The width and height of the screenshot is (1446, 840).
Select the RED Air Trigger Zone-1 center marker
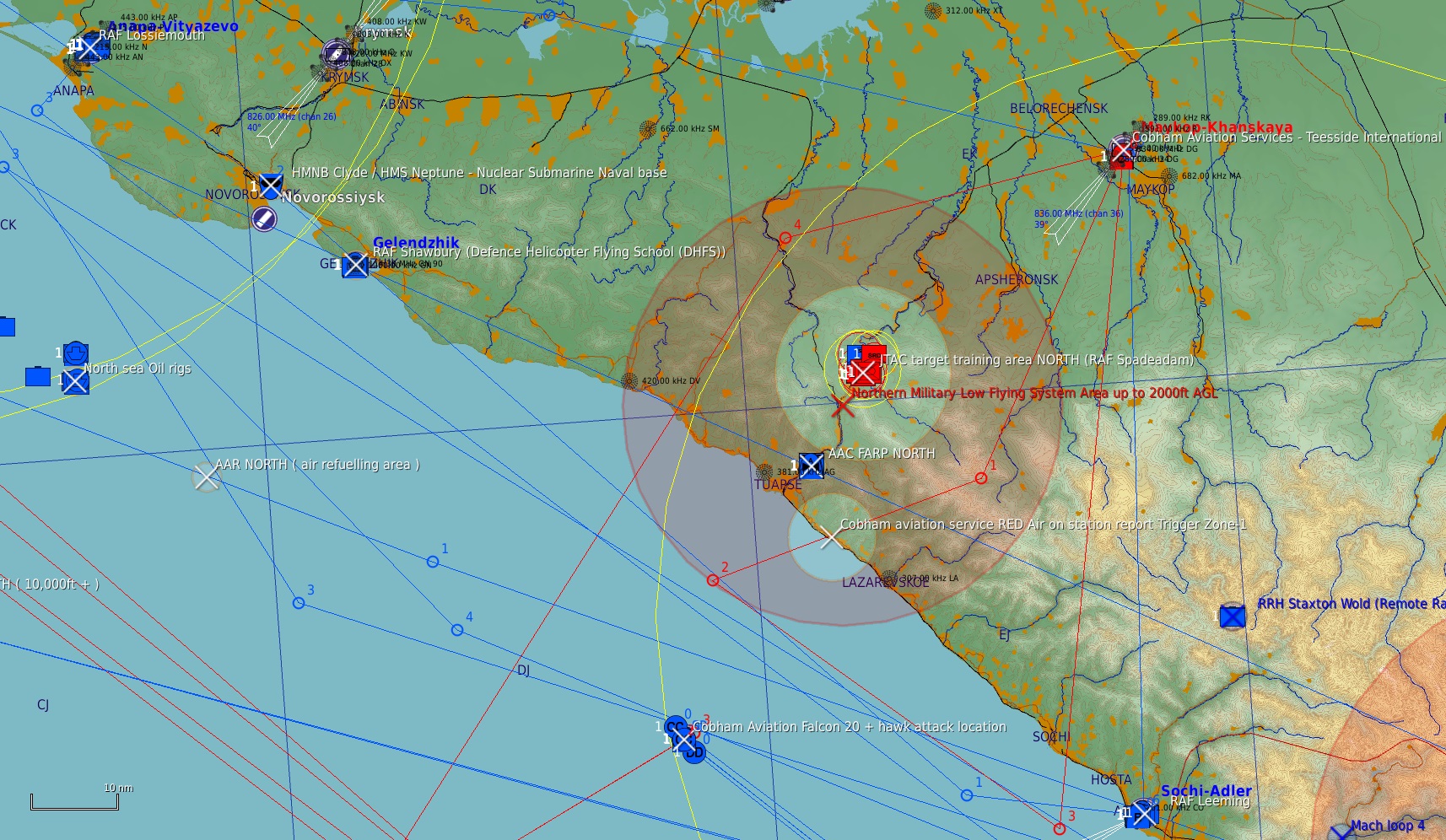830,536
